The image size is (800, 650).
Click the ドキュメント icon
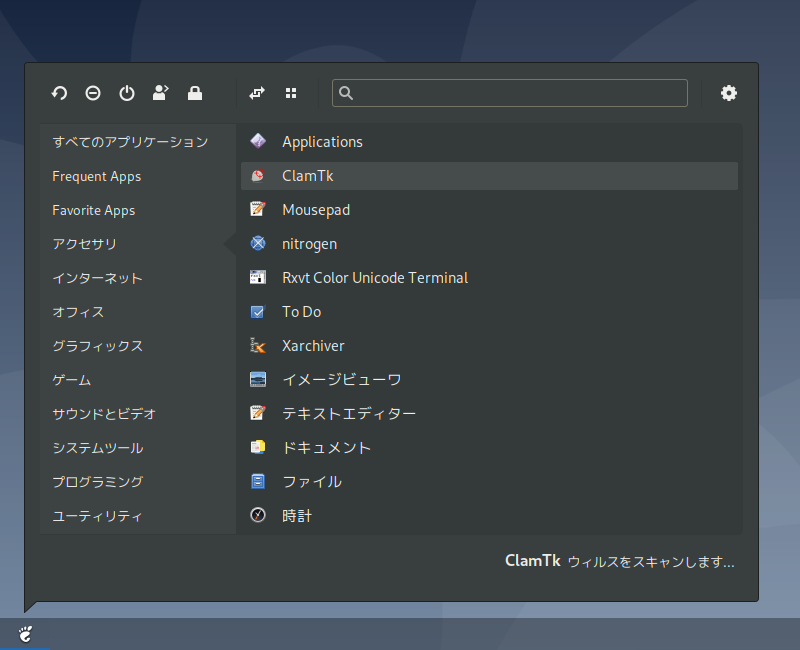(258, 447)
